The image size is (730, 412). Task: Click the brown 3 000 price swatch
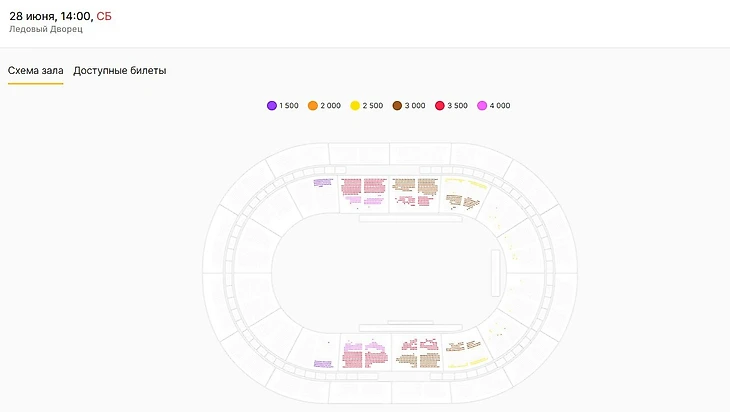pos(397,106)
